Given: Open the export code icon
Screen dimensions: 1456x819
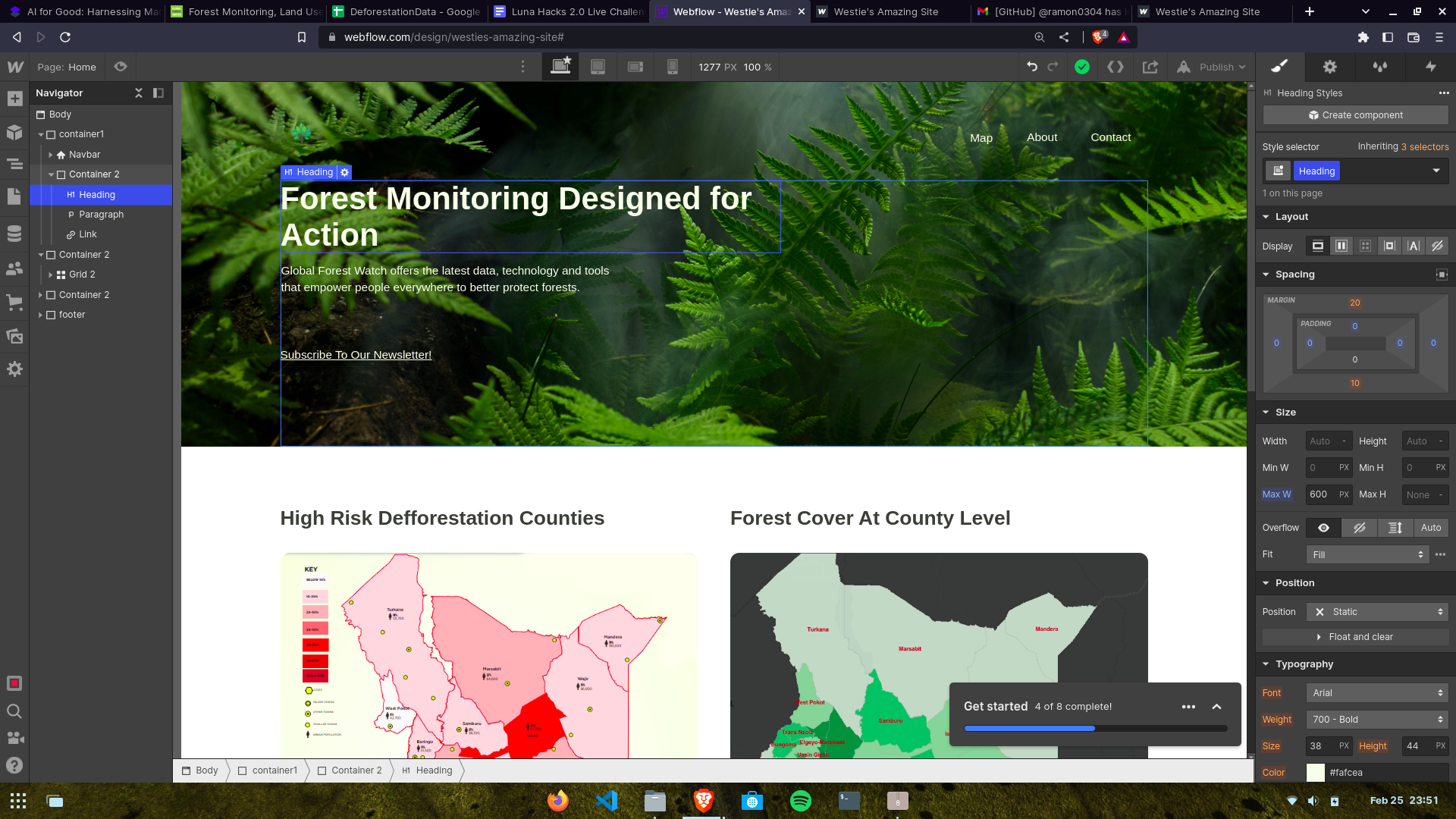Looking at the screenshot, I should (1116, 67).
